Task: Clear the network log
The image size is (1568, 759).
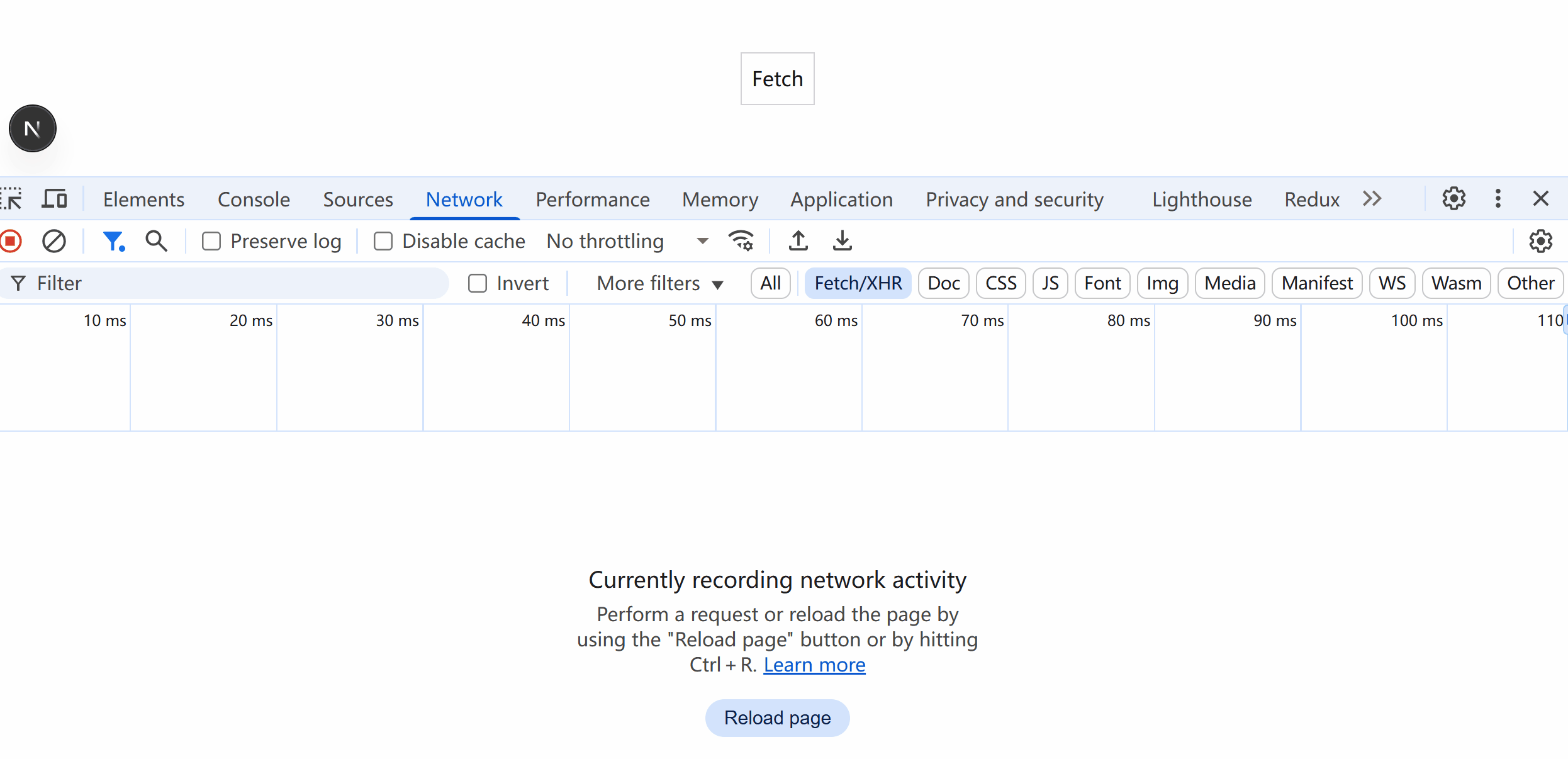Action: [x=54, y=241]
